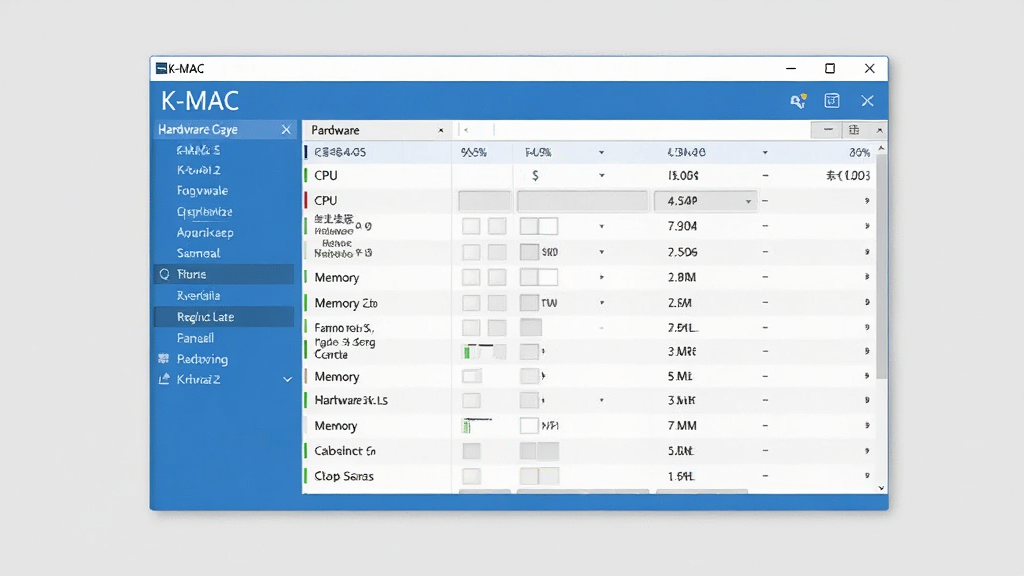Click the calendar window icon in blue header
The image size is (1024, 576).
tap(832, 101)
